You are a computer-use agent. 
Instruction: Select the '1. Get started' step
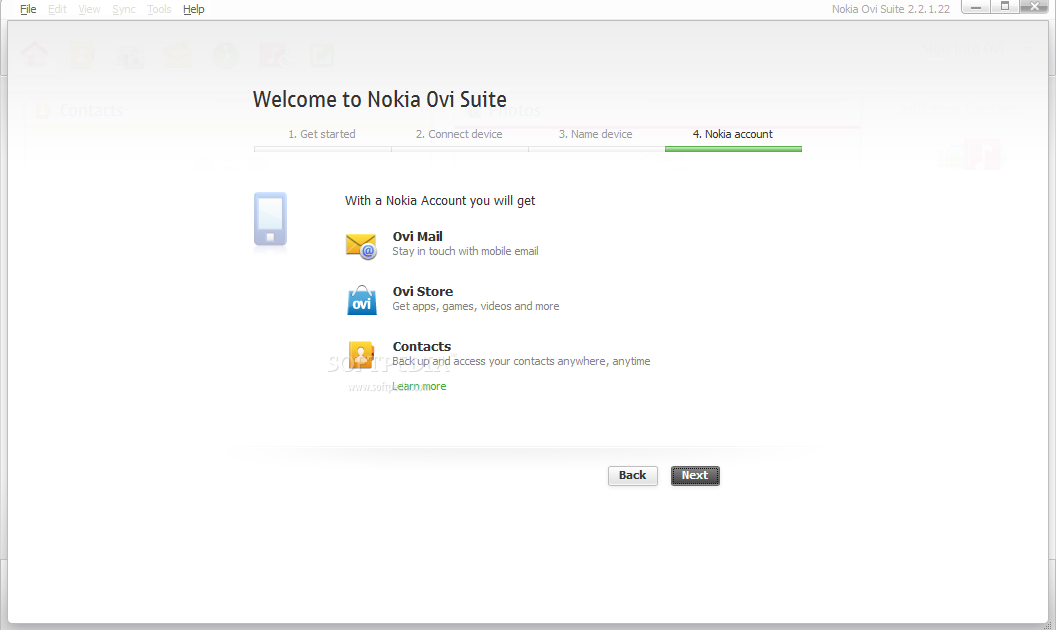322,134
